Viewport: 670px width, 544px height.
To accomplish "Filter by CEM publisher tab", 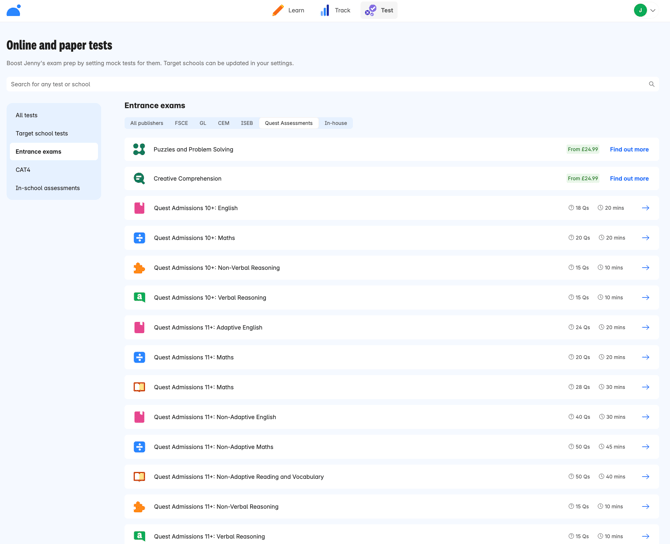I will click(x=223, y=123).
